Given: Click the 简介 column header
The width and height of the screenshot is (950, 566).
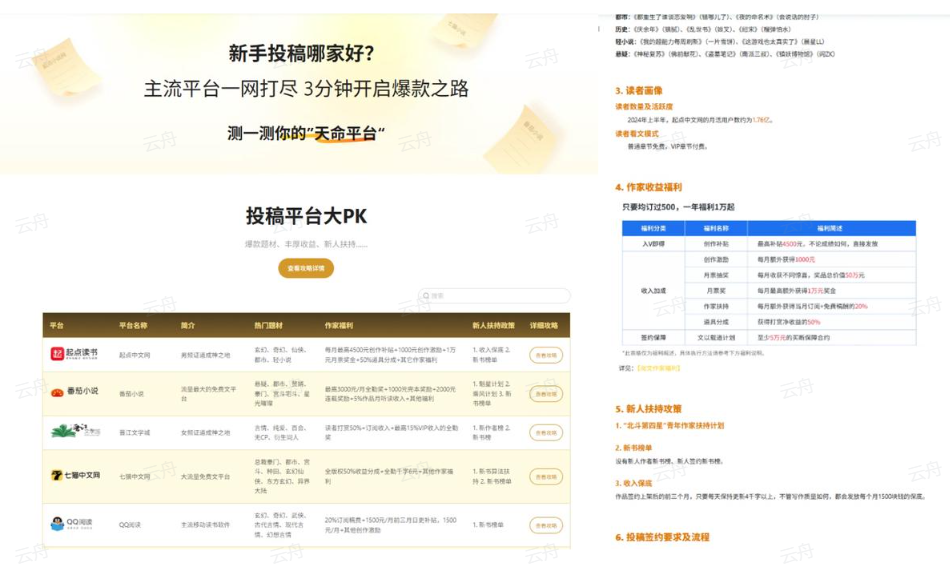Looking at the screenshot, I should pos(188,325).
